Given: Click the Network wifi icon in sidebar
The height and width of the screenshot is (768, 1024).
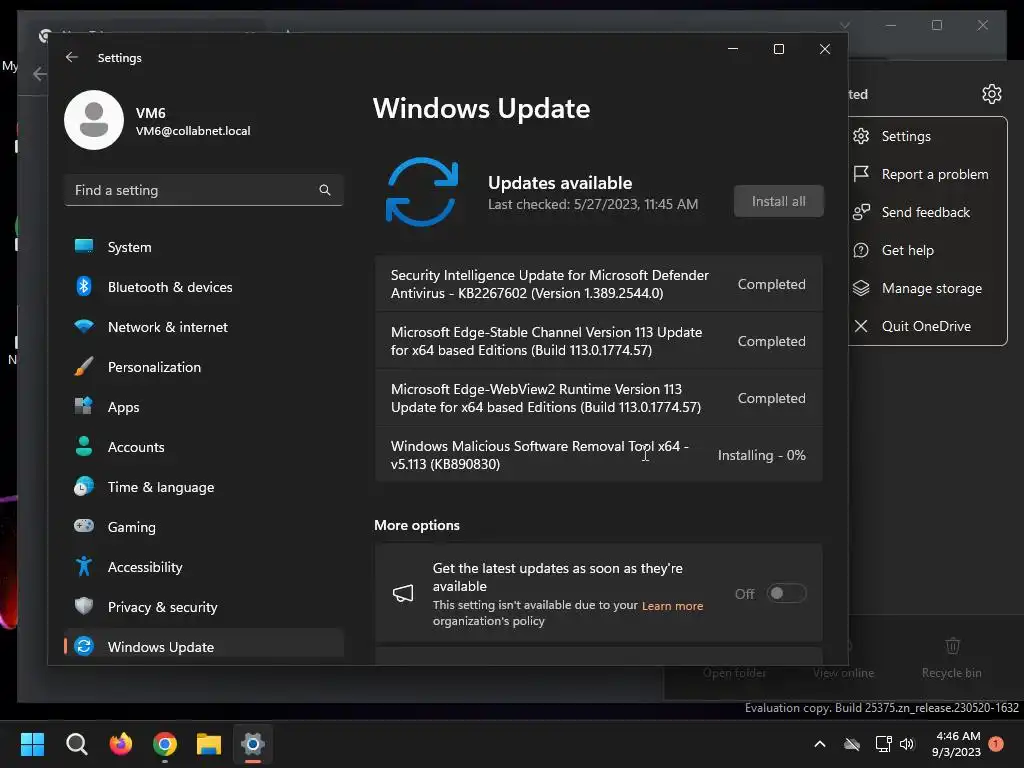Looking at the screenshot, I should click(84, 326).
